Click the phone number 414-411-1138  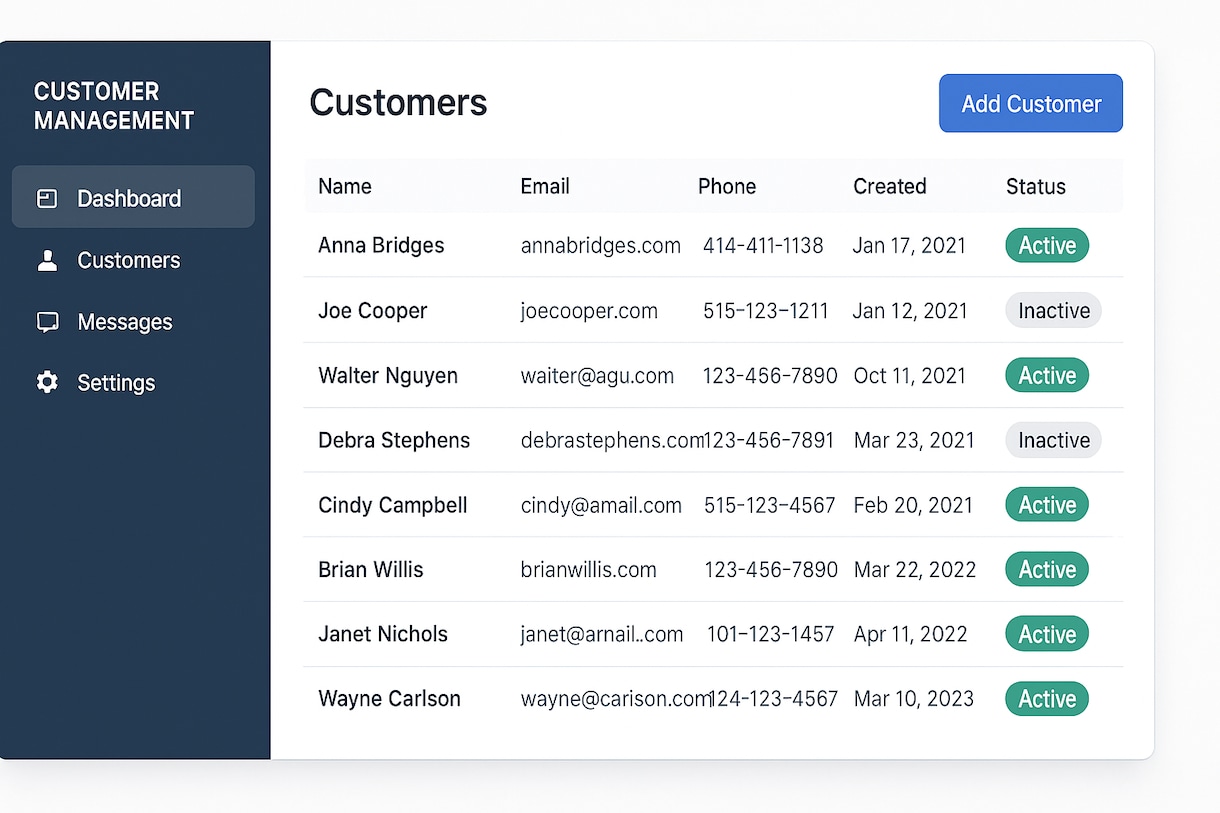[763, 245]
